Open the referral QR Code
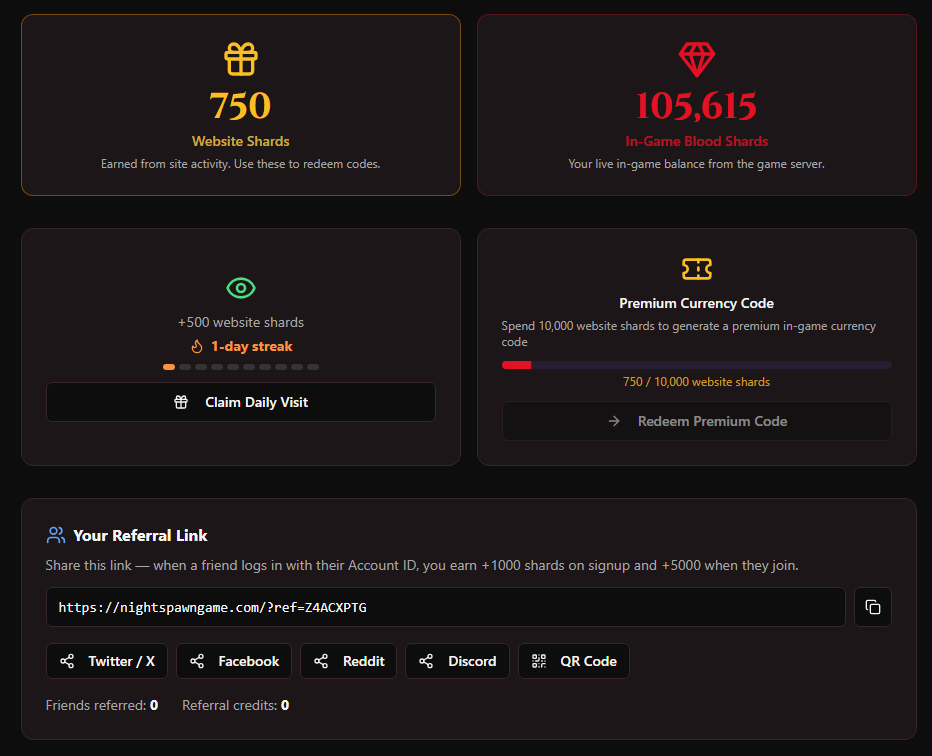This screenshot has height=756, width=932. pyautogui.click(x=574, y=661)
